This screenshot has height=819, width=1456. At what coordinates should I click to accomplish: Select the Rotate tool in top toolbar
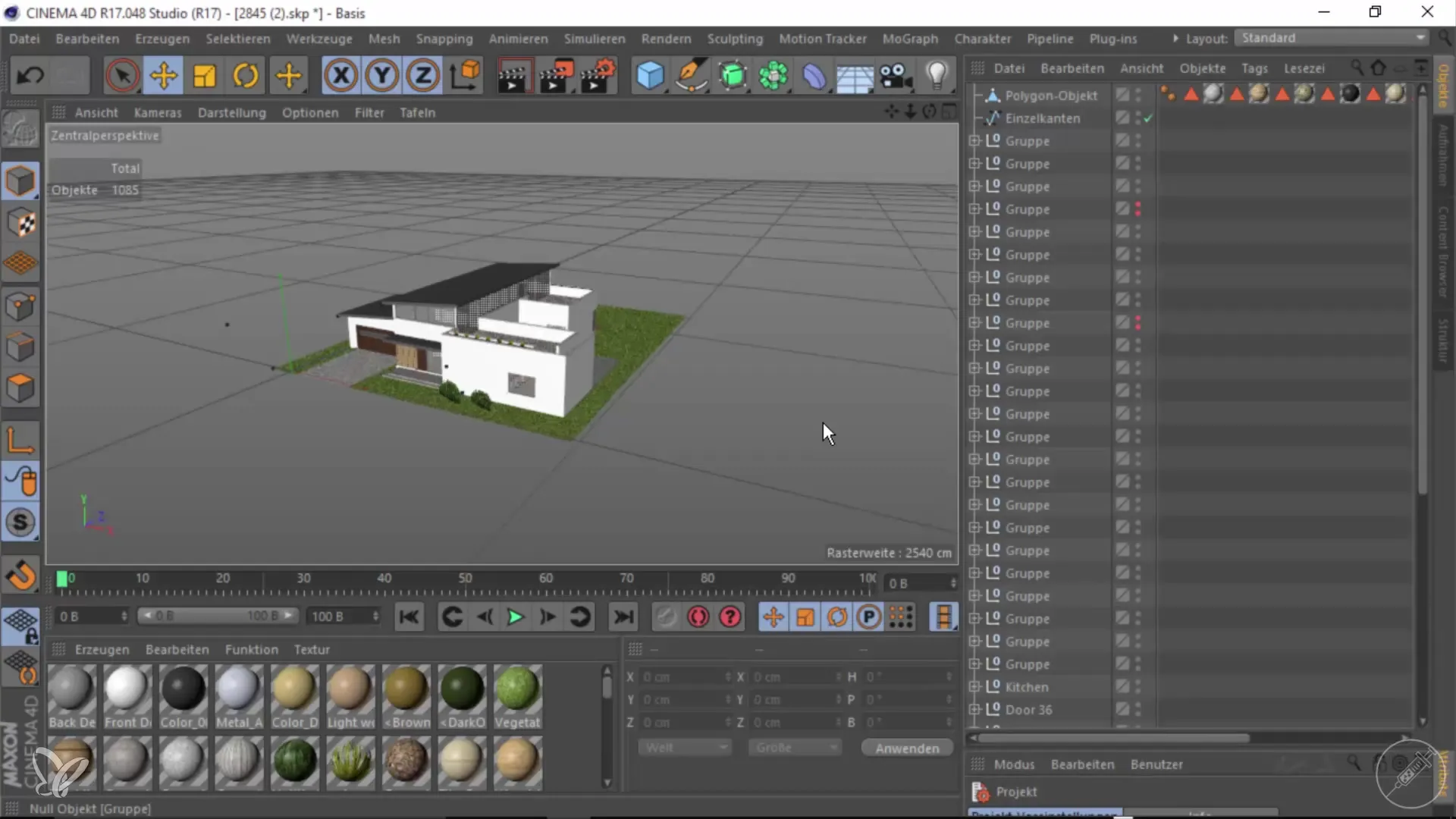click(245, 75)
